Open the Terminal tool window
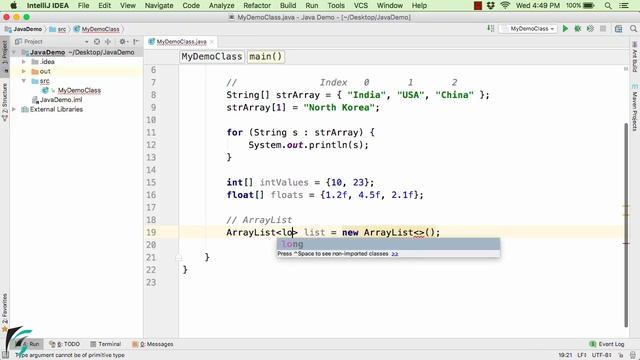Viewport: 640px width, 360px height. point(106,344)
